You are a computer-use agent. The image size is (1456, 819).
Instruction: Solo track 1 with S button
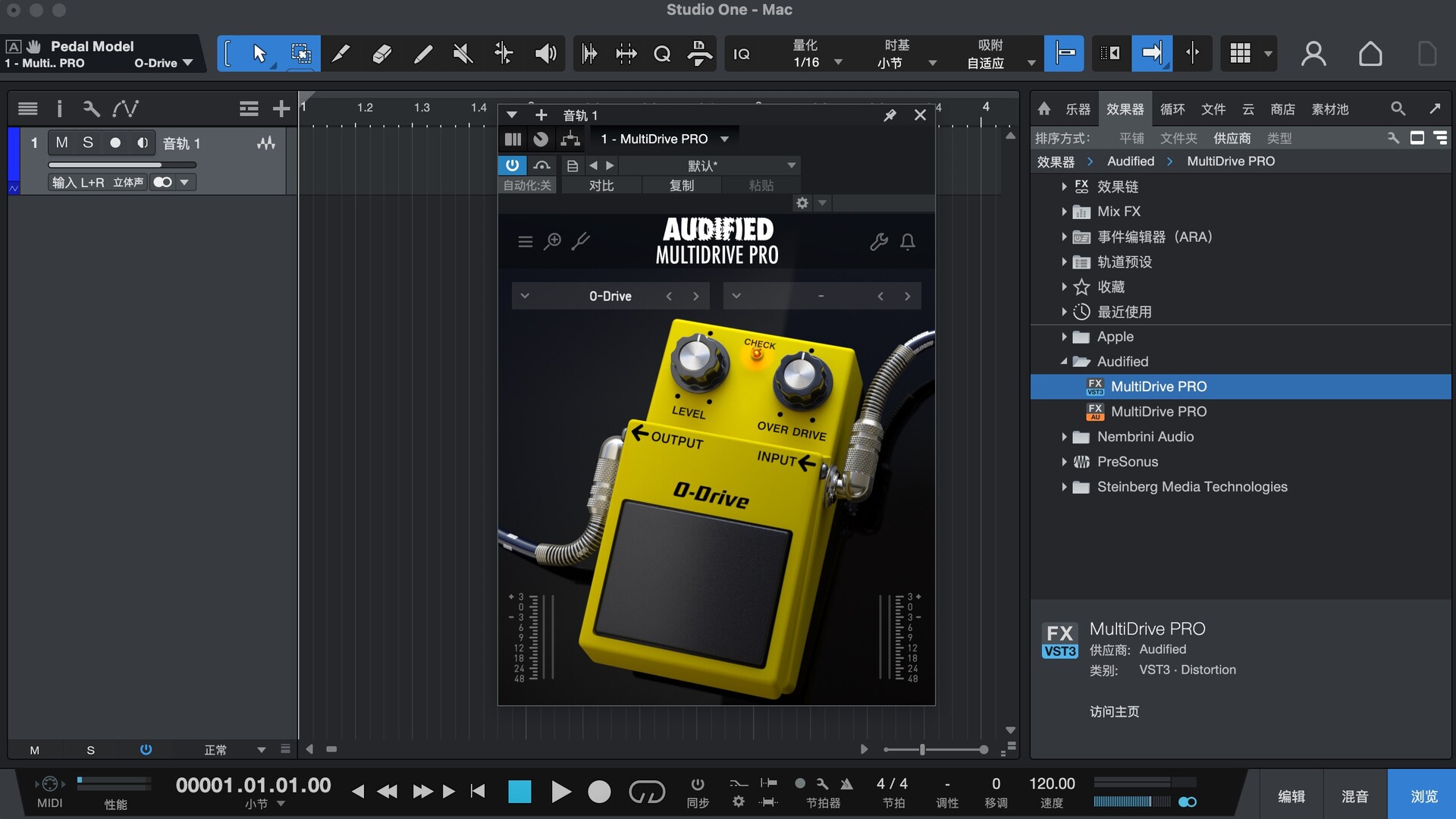[88, 143]
